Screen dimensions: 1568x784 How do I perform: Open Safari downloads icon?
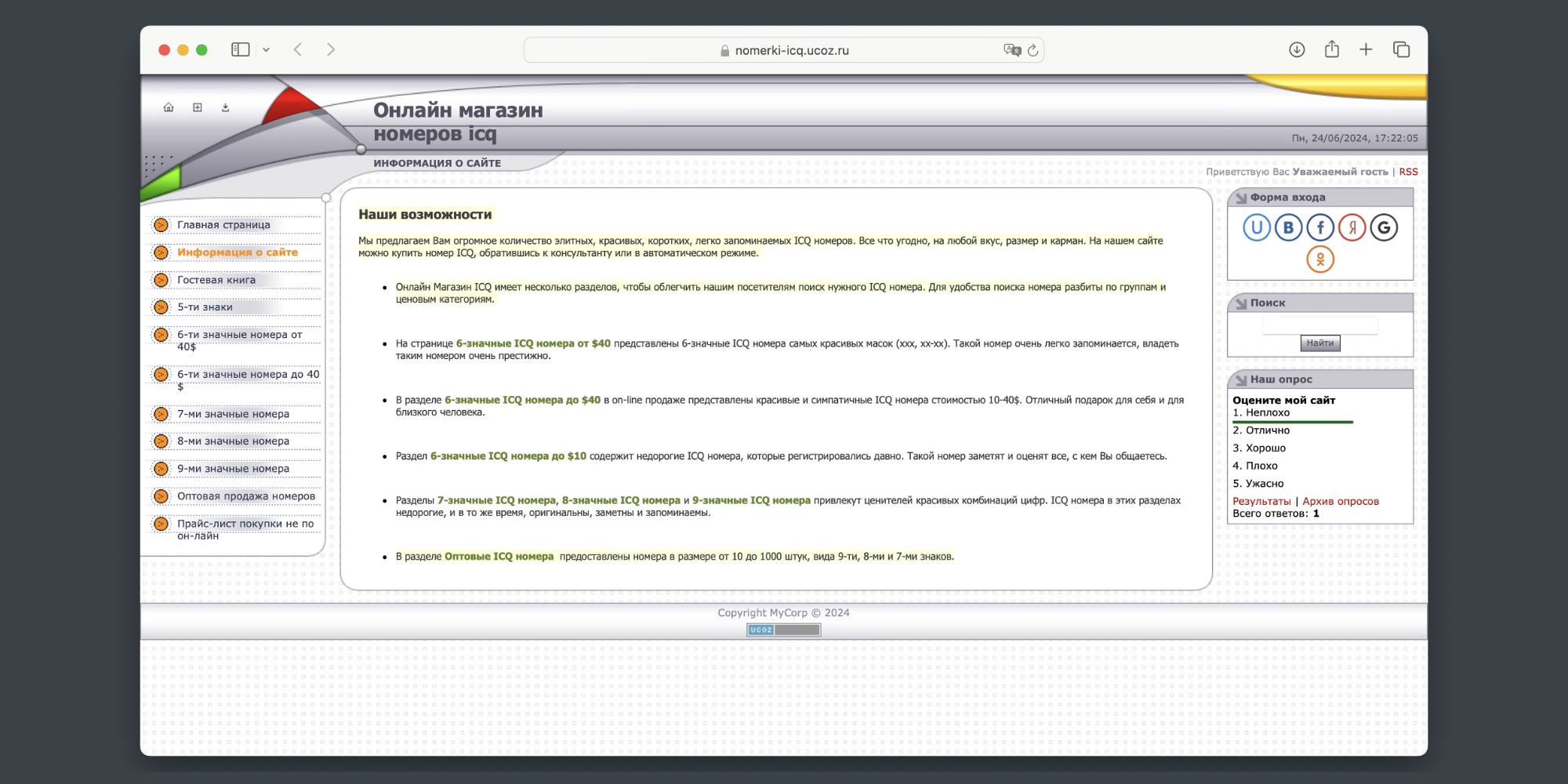pos(1297,49)
